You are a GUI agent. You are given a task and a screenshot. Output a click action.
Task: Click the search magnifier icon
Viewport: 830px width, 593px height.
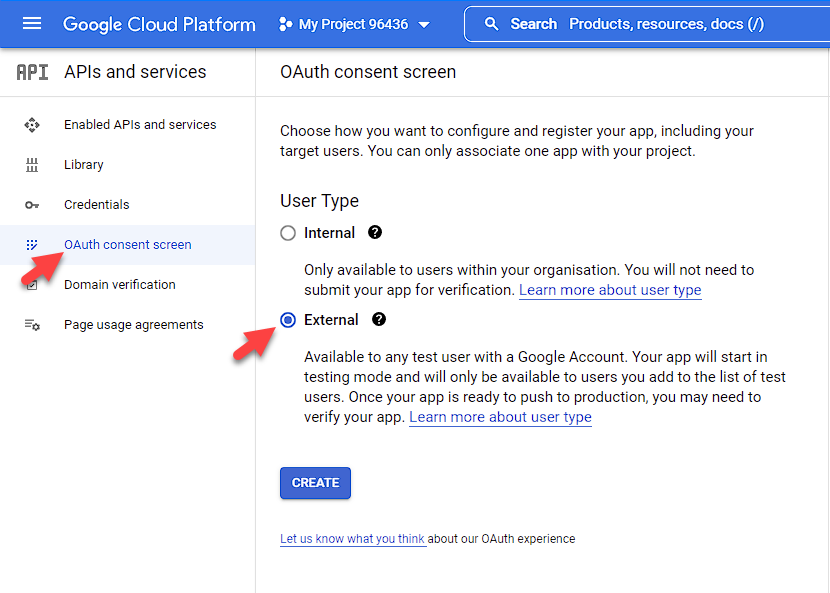click(x=491, y=24)
